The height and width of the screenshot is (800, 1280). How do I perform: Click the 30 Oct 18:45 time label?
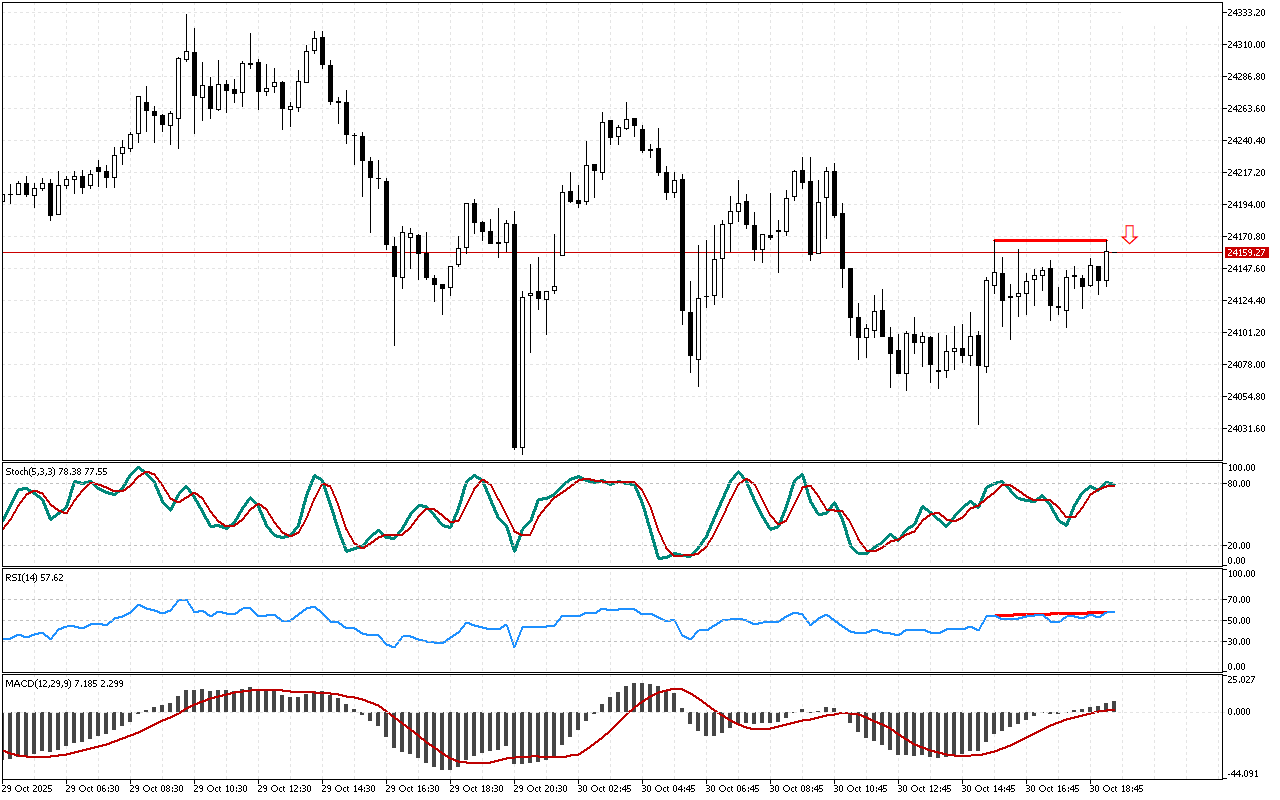tap(1116, 788)
